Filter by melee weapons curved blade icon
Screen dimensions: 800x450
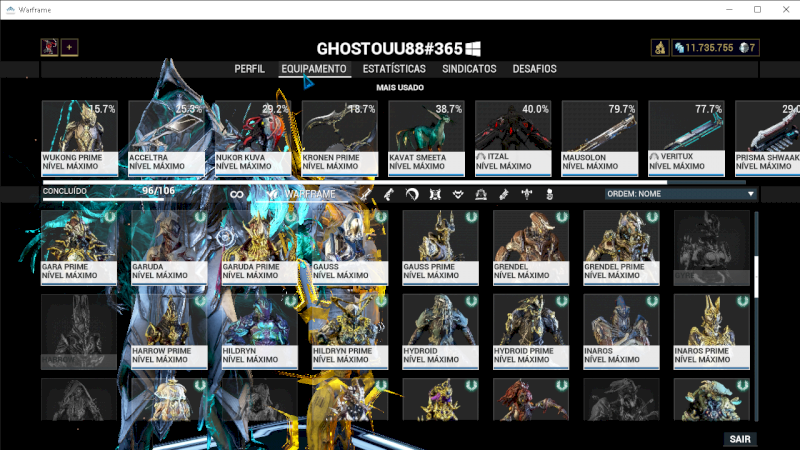pos(412,194)
